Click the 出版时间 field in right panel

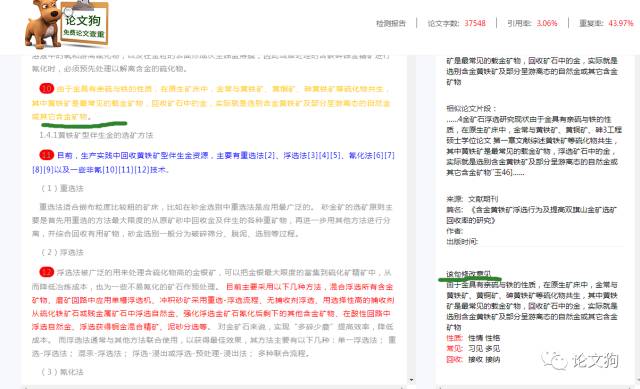(x=462, y=242)
